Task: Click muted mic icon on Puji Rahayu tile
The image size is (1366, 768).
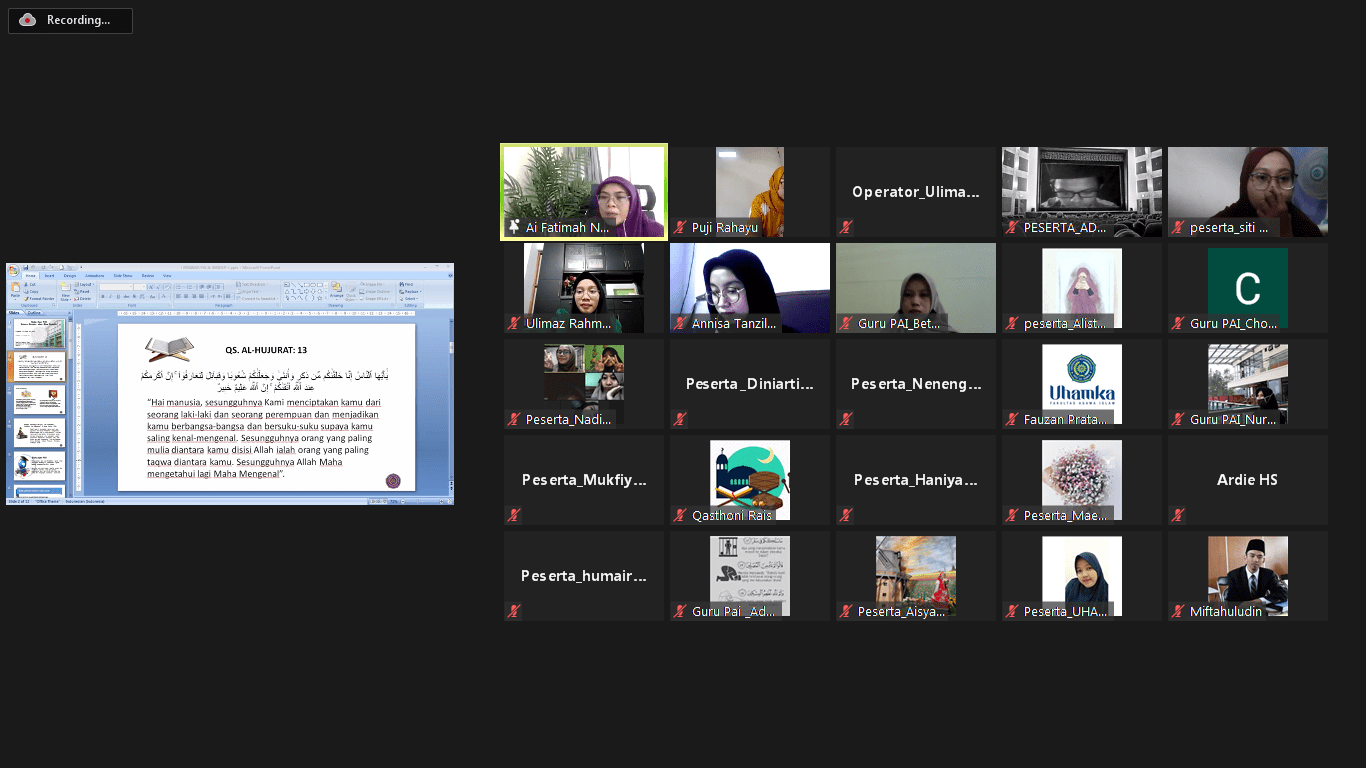Action: coord(680,228)
